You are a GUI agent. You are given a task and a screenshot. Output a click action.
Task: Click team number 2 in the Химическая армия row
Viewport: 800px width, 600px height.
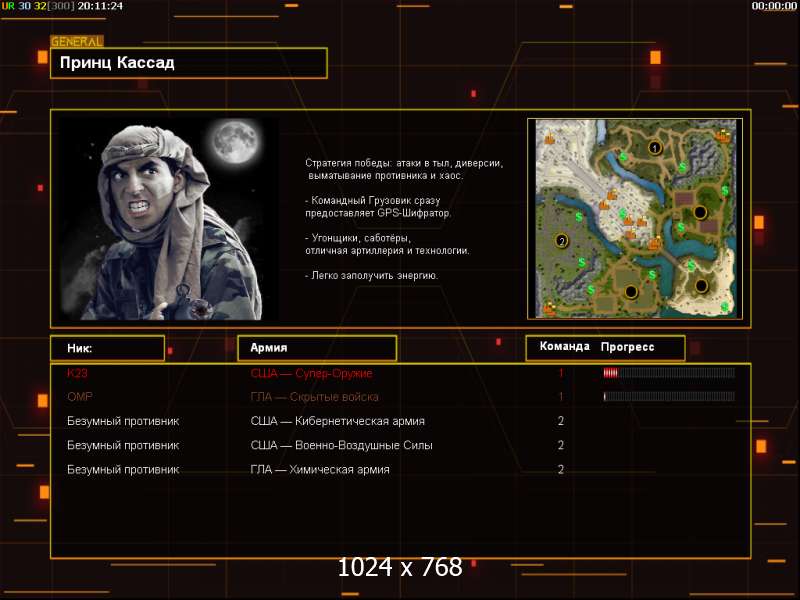point(561,469)
